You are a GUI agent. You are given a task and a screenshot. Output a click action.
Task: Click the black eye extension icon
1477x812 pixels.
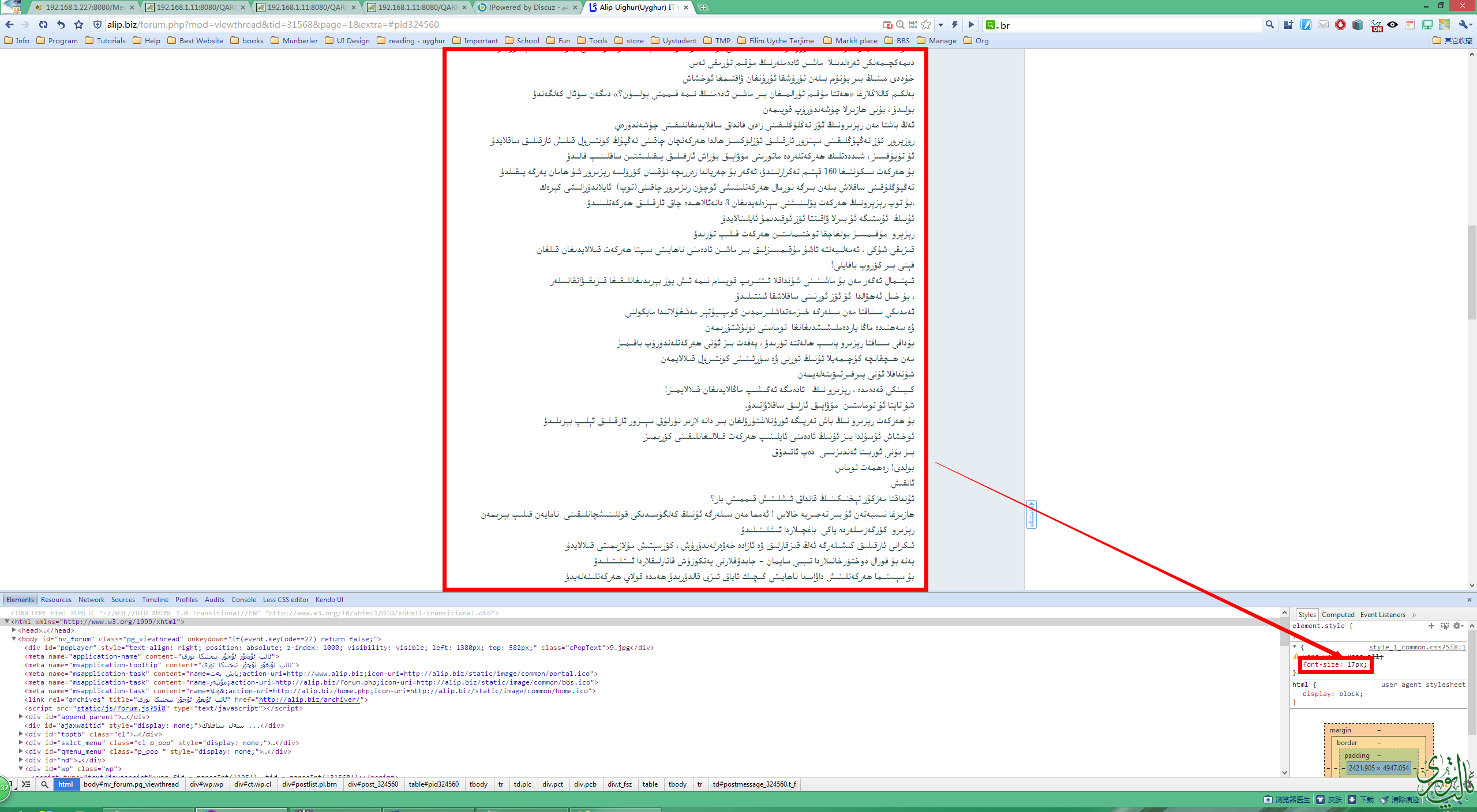1393,25
